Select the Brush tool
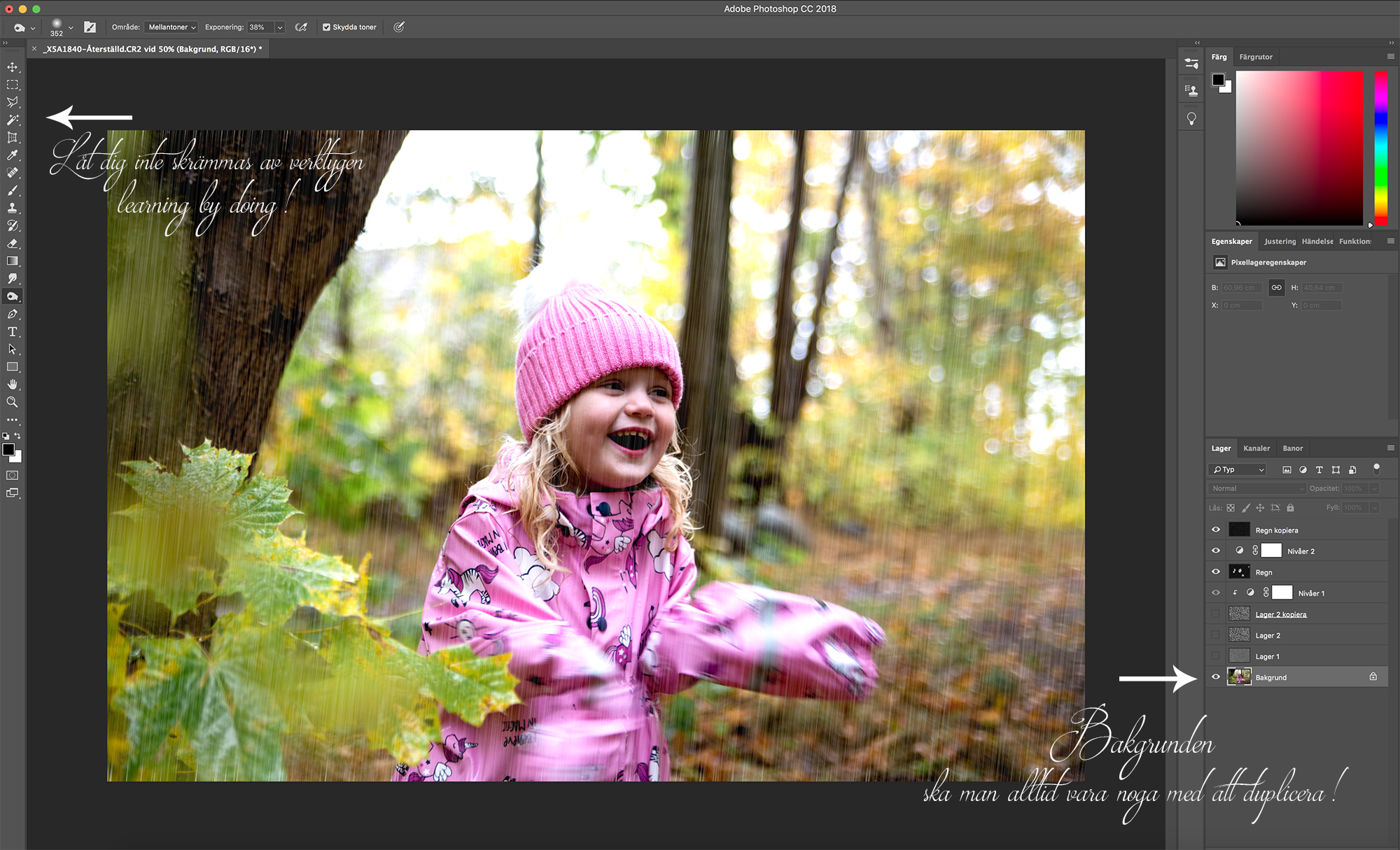This screenshot has width=1400, height=850. tap(13, 190)
